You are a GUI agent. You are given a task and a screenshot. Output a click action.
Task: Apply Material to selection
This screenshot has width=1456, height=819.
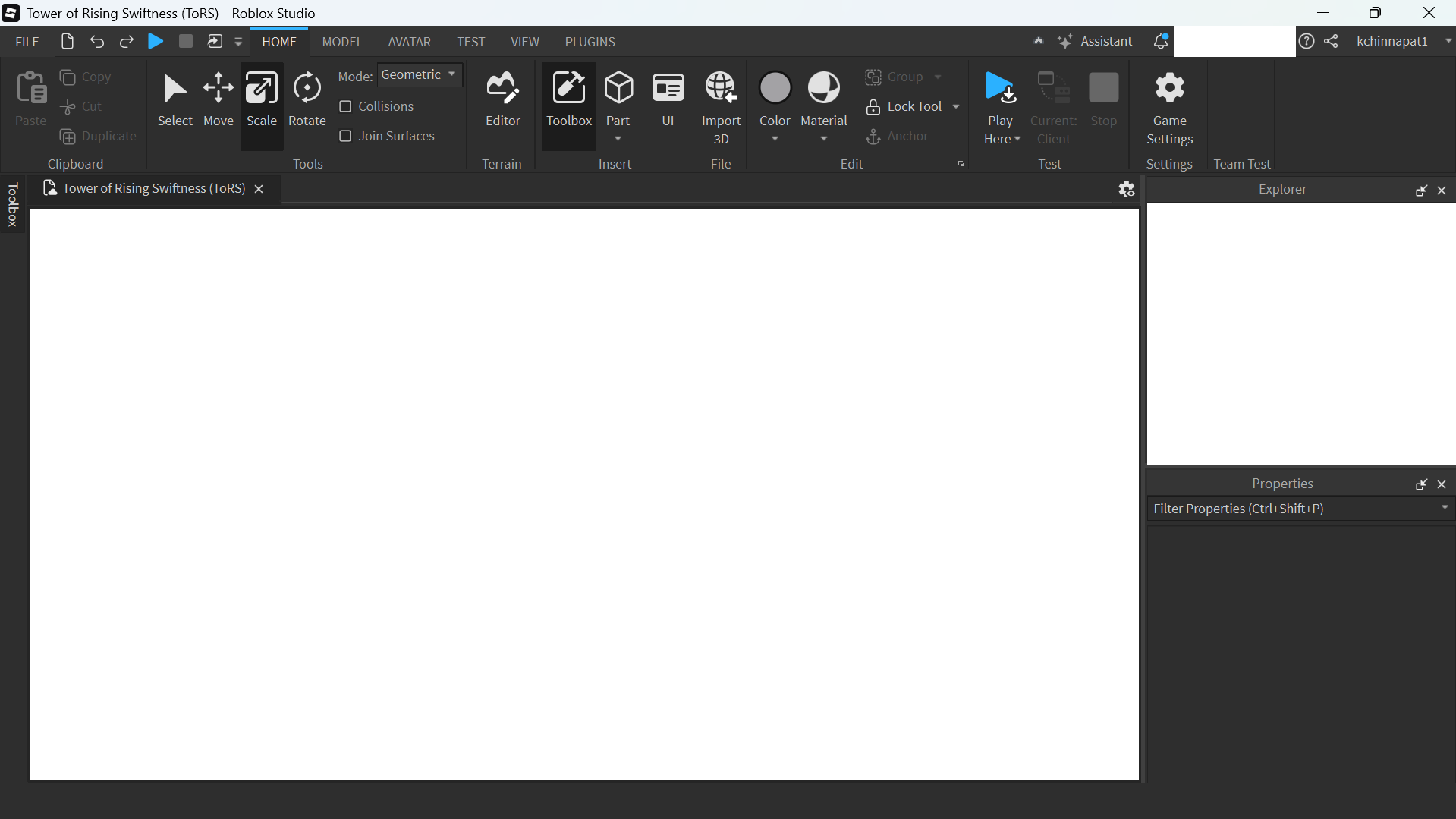824,97
